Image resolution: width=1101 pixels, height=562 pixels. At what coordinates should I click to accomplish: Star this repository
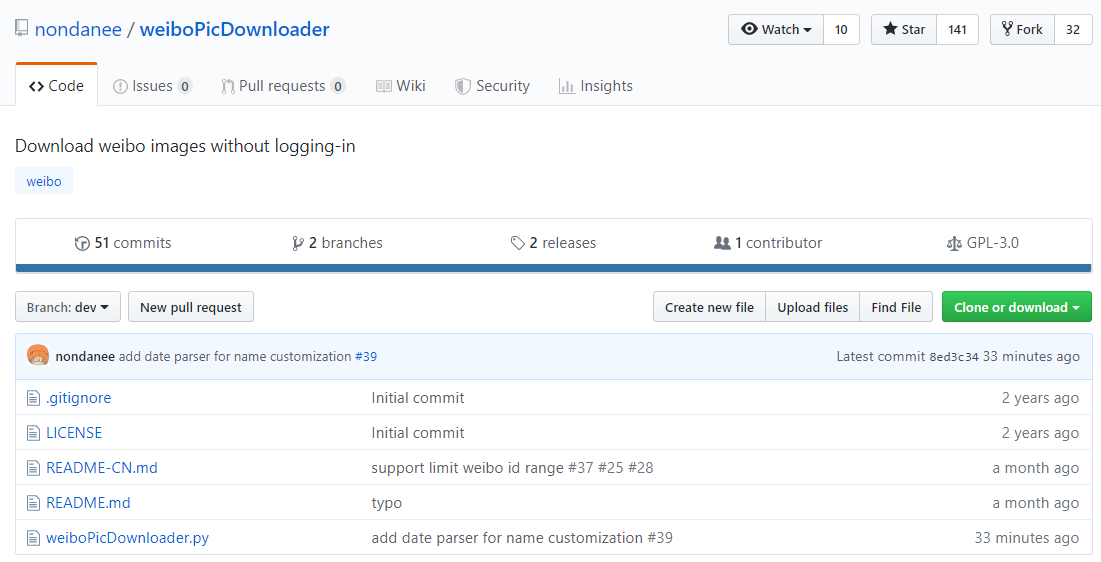tap(904, 30)
